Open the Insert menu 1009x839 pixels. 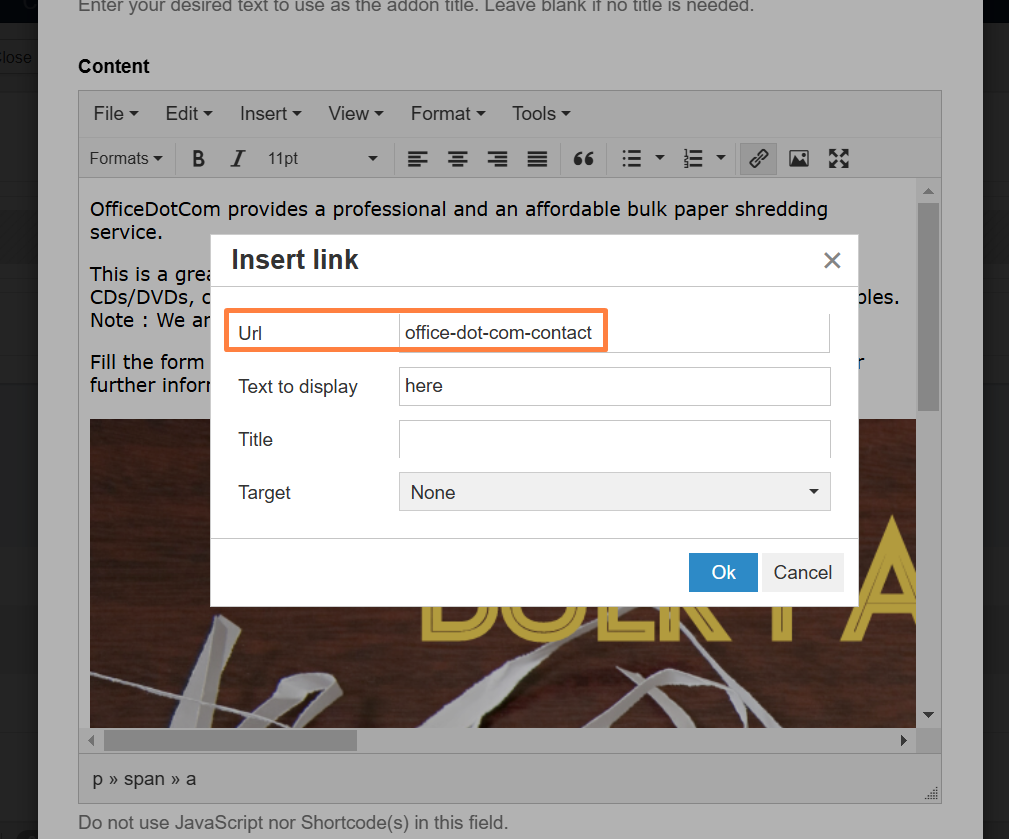(270, 114)
